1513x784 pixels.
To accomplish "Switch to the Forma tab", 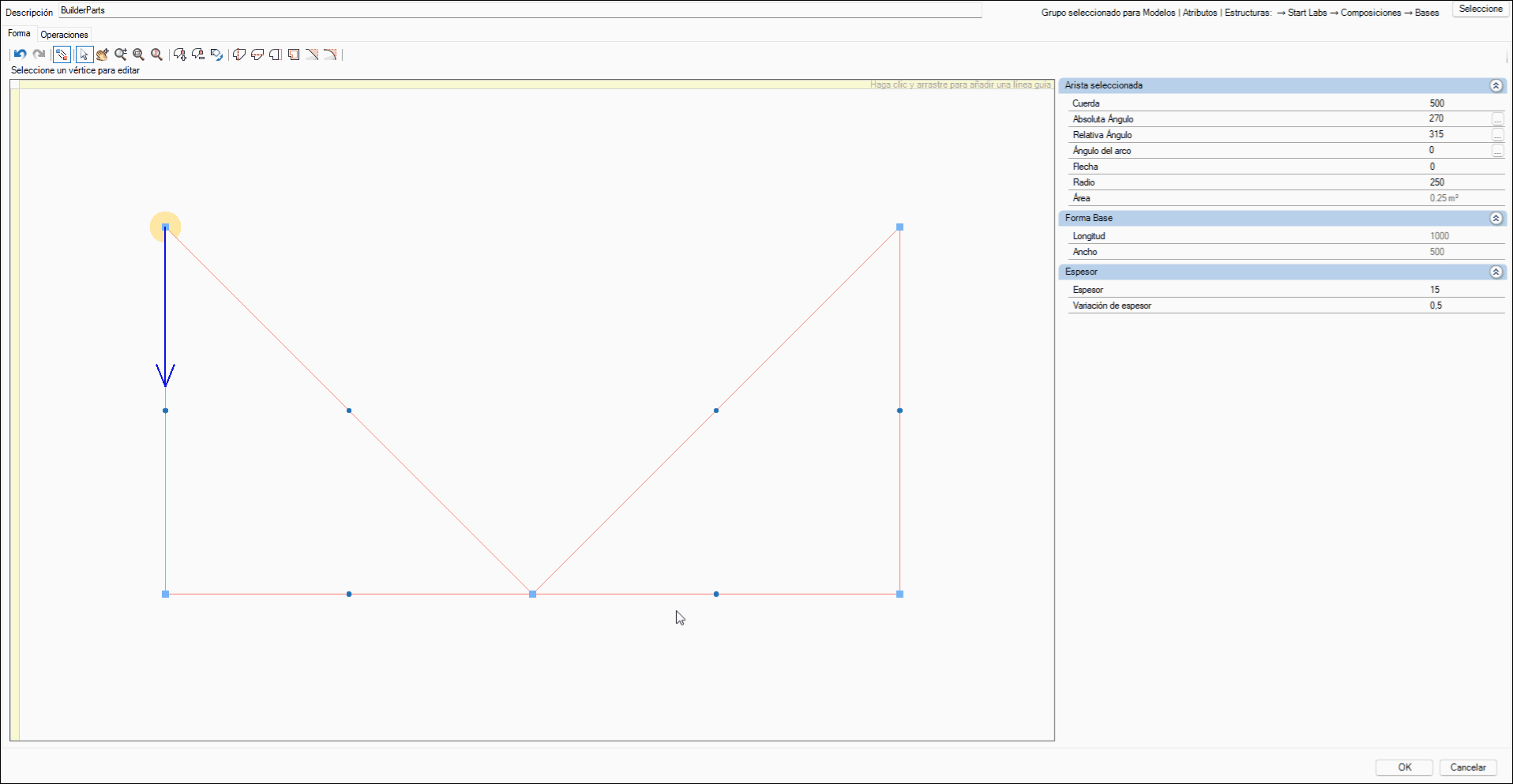I will (19, 33).
